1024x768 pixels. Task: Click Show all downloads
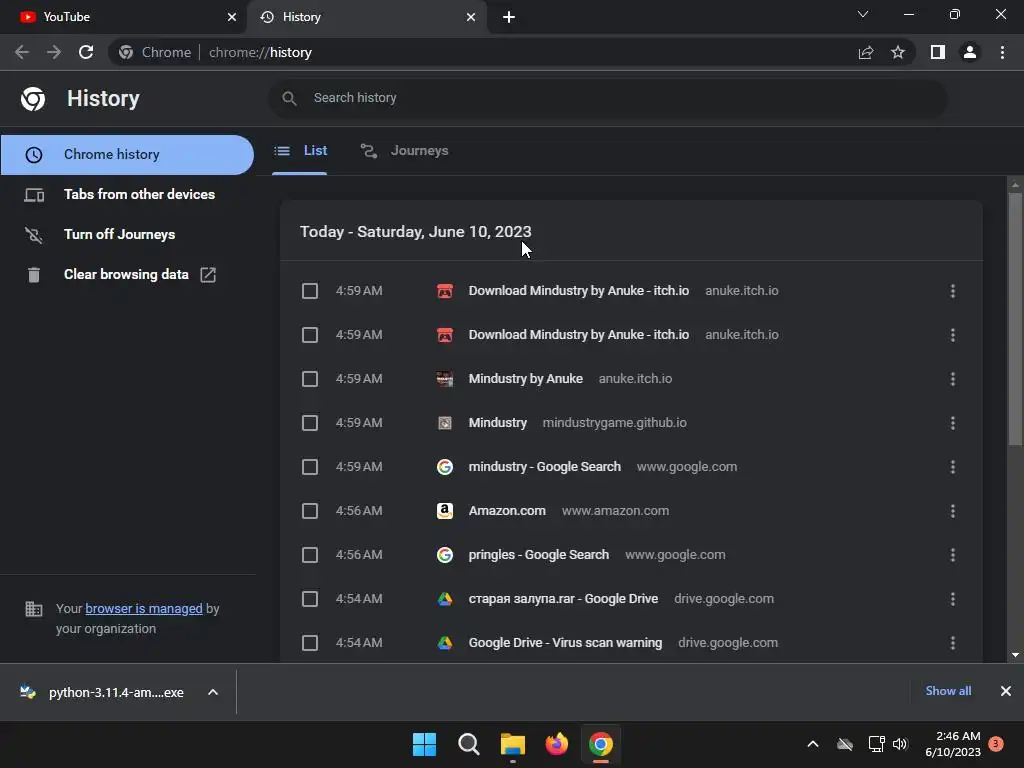[x=948, y=691]
